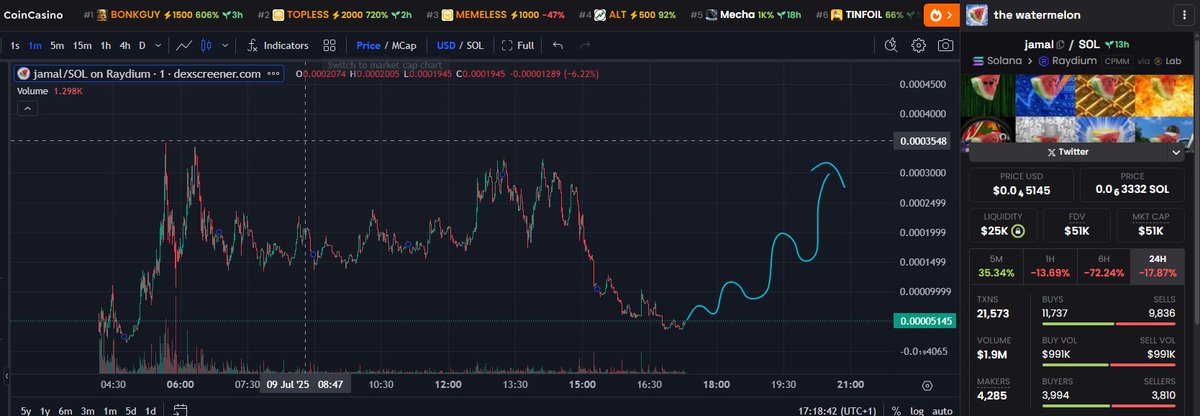The image size is (1200, 416).
Task: Collapse the indicator legend chevron
Action: (x=29, y=106)
